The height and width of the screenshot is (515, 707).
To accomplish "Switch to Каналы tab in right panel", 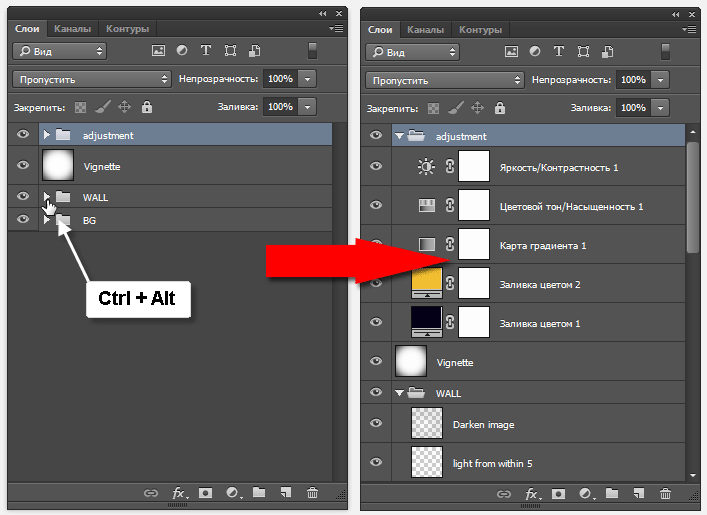I will click(x=426, y=30).
